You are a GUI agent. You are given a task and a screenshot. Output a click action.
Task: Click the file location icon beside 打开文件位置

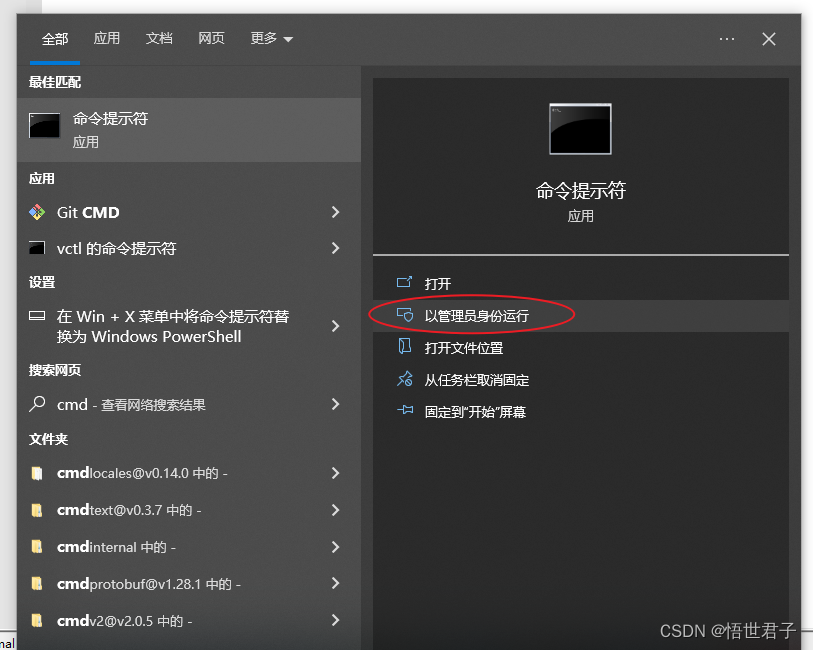click(x=404, y=346)
